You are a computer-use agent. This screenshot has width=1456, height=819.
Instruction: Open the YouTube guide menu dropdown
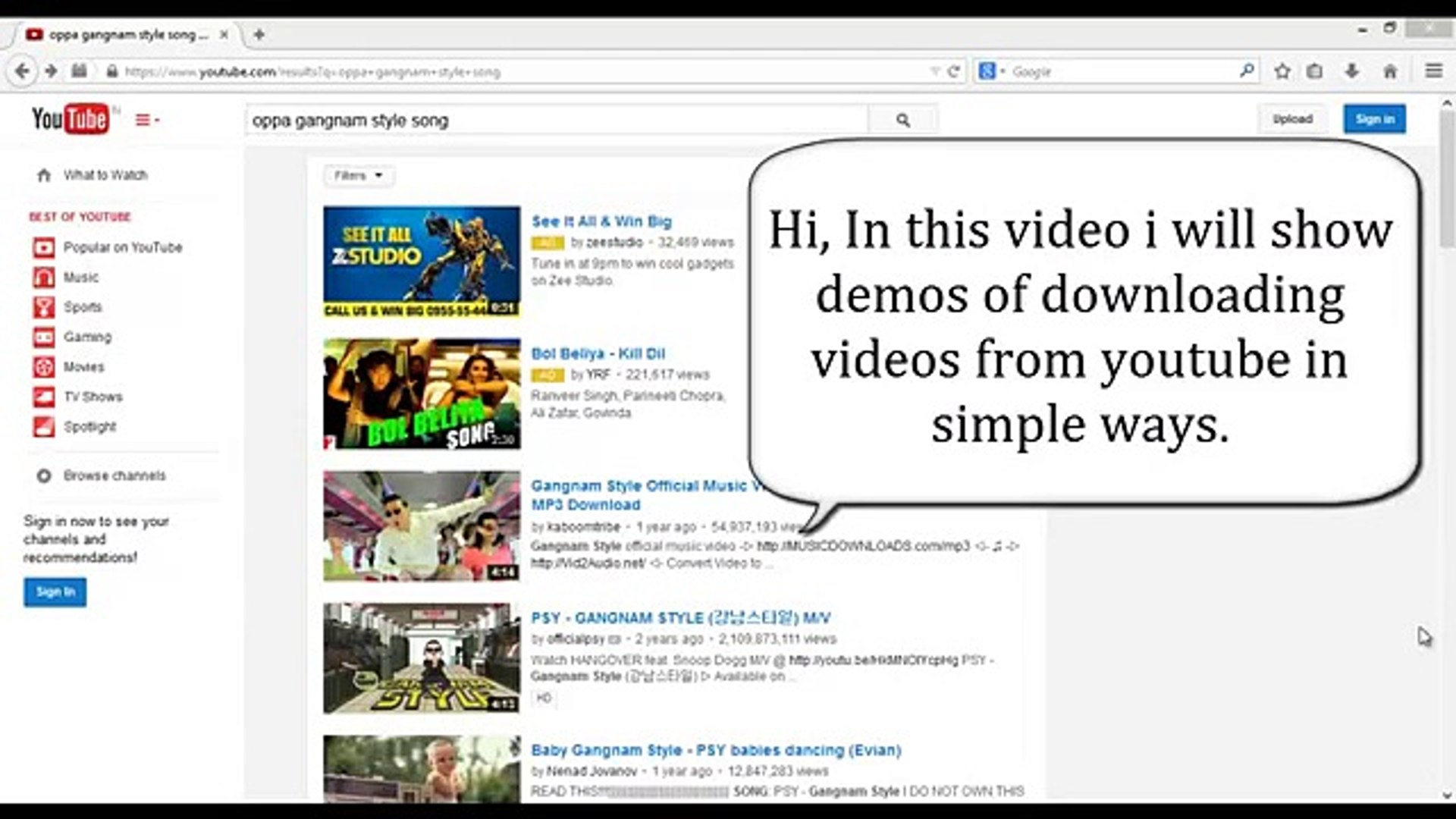(144, 119)
